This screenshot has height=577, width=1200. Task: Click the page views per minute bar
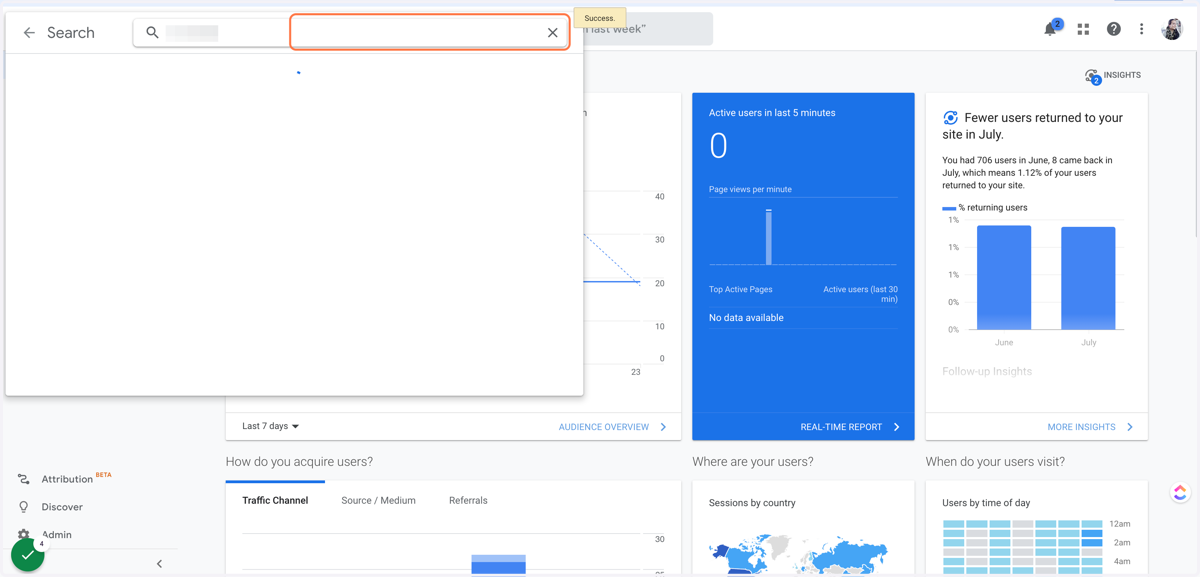click(x=769, y=237)
